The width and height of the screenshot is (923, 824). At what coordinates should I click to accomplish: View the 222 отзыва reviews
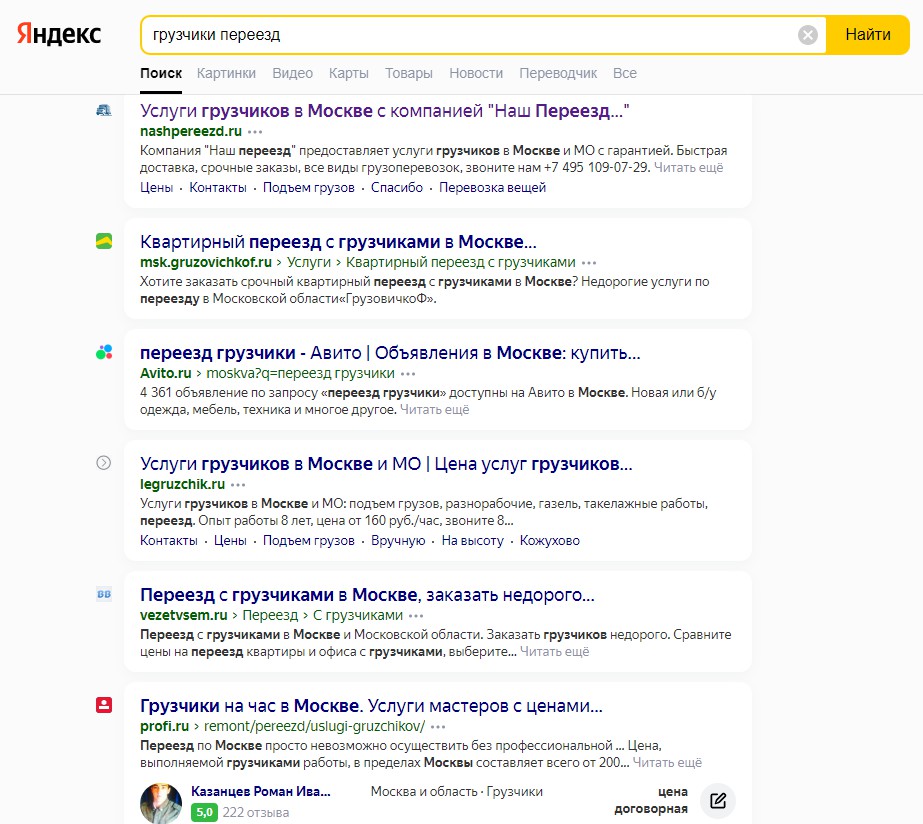click(x=255, y=813)
